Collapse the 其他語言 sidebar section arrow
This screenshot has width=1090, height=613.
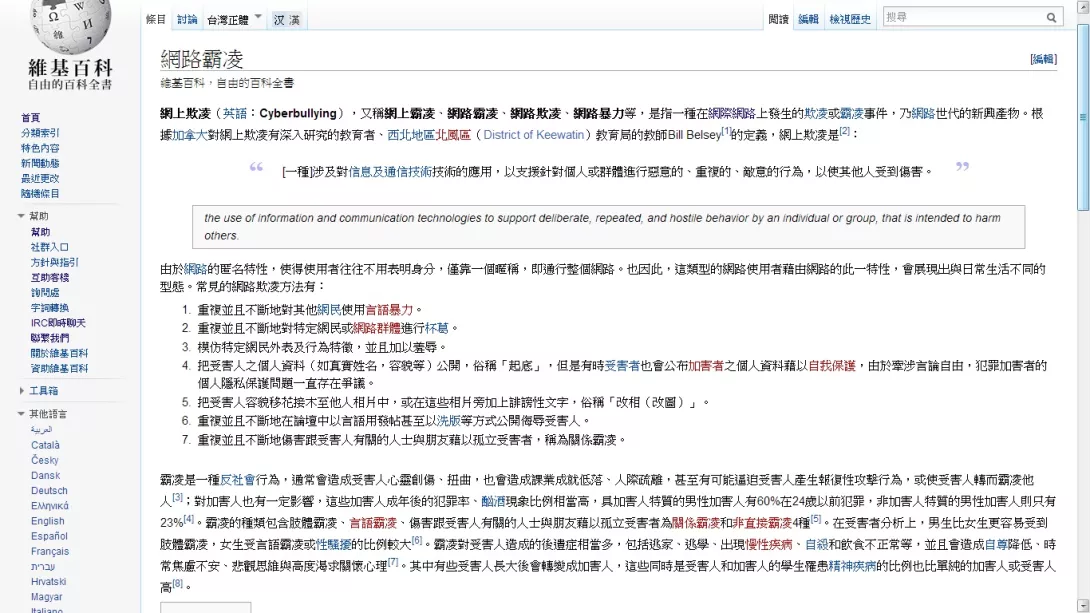[21, 414]
